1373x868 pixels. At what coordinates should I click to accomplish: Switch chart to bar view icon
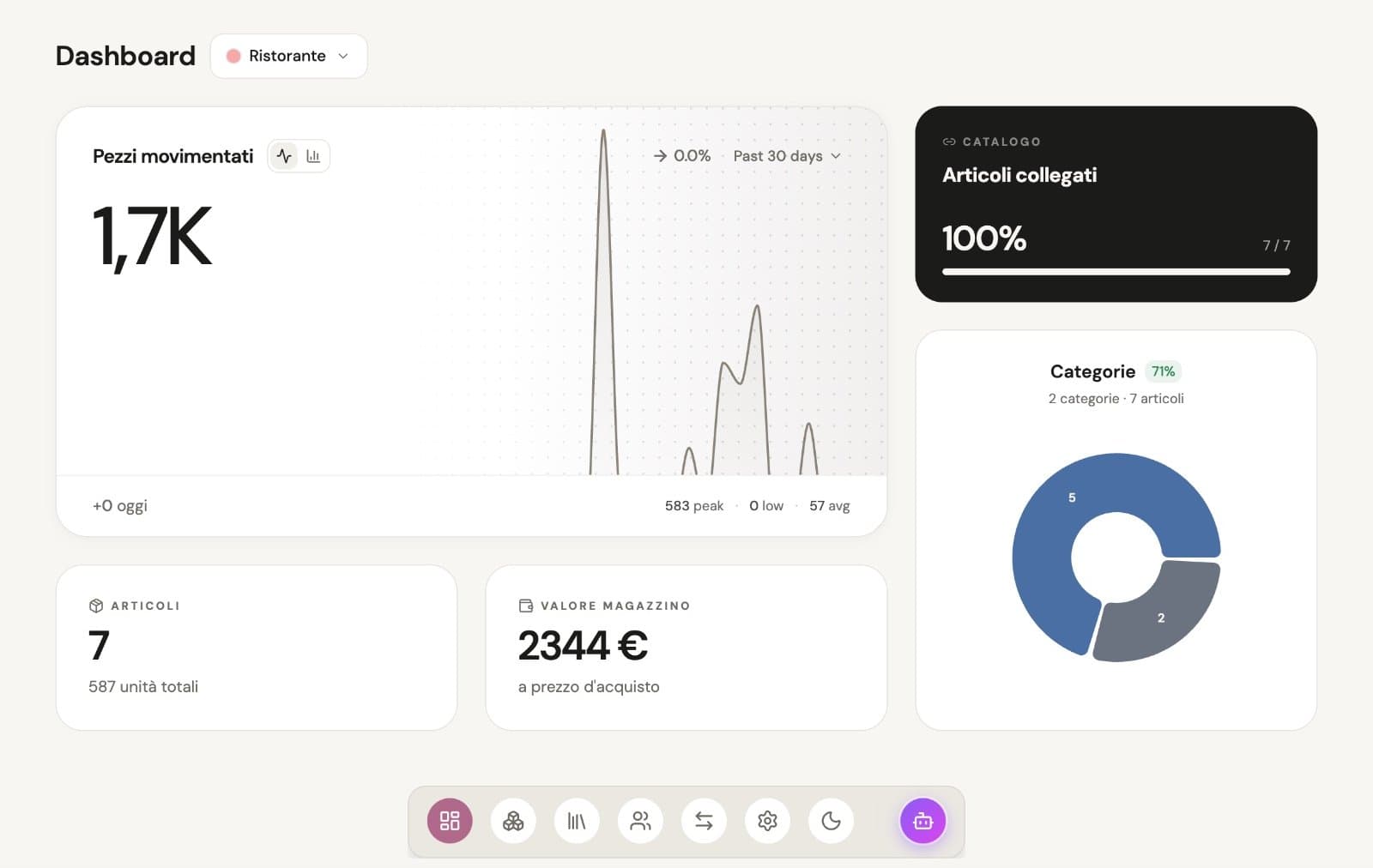pos(313,156)
